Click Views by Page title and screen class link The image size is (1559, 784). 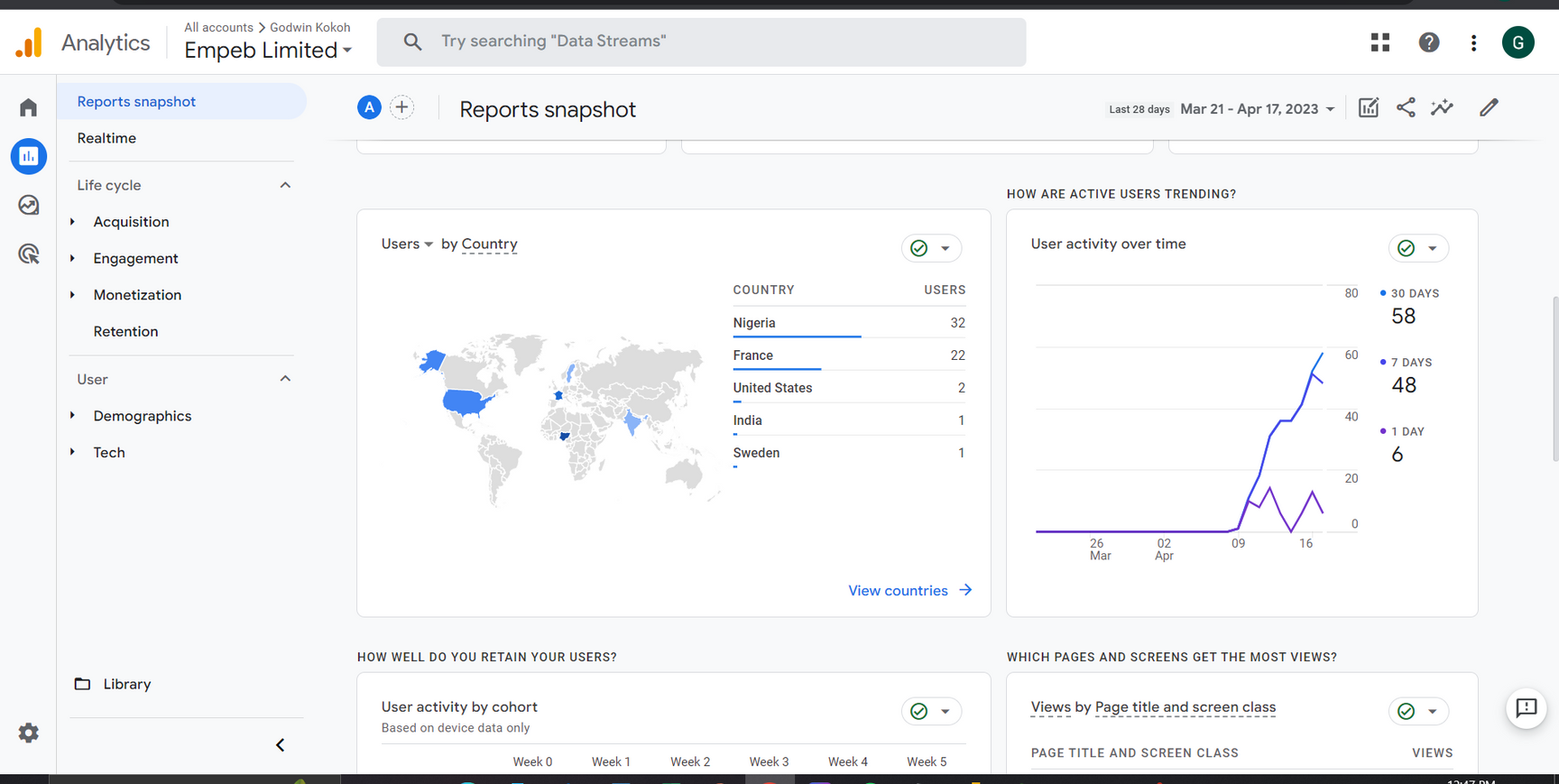pos(1153,707)
